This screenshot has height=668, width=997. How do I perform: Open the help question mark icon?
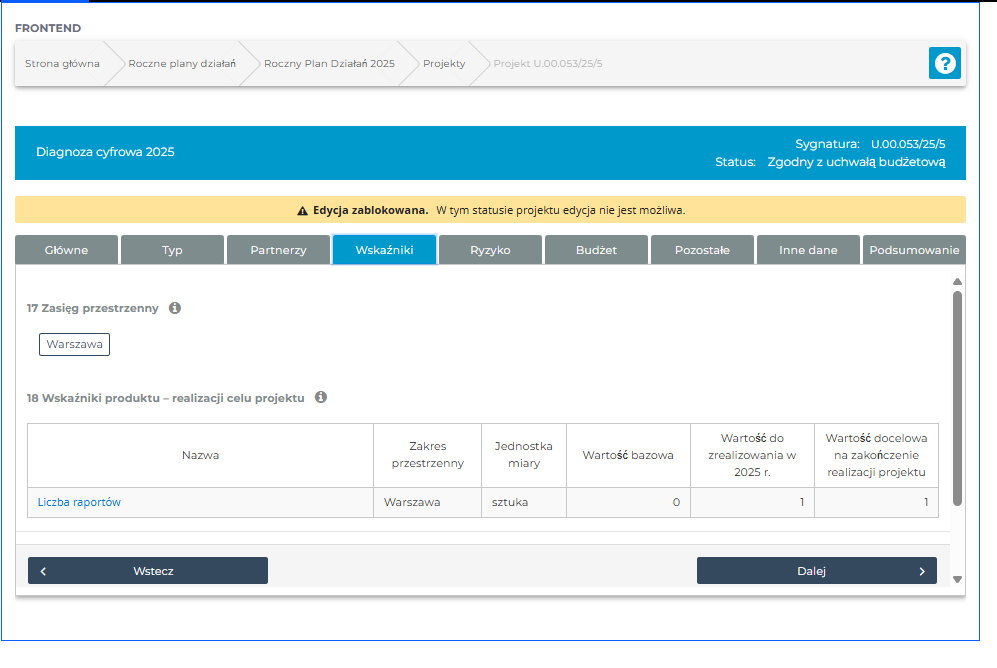[x=944, y=63]
